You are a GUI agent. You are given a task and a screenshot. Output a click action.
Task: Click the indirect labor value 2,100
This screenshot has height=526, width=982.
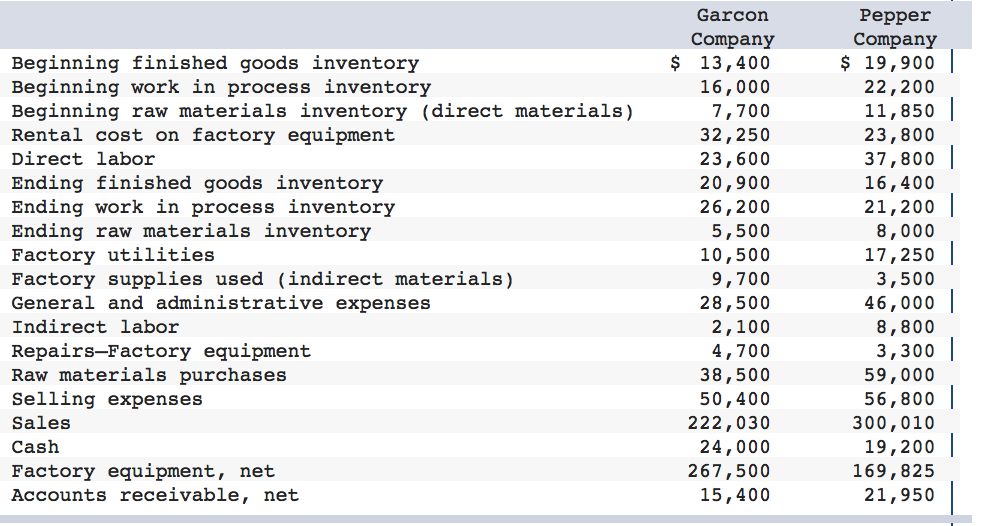pos(741,327)
